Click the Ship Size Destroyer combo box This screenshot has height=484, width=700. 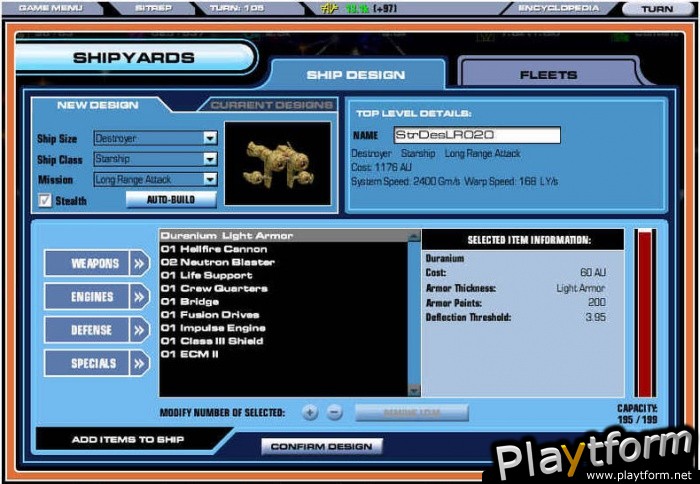(x=155, y=138)
